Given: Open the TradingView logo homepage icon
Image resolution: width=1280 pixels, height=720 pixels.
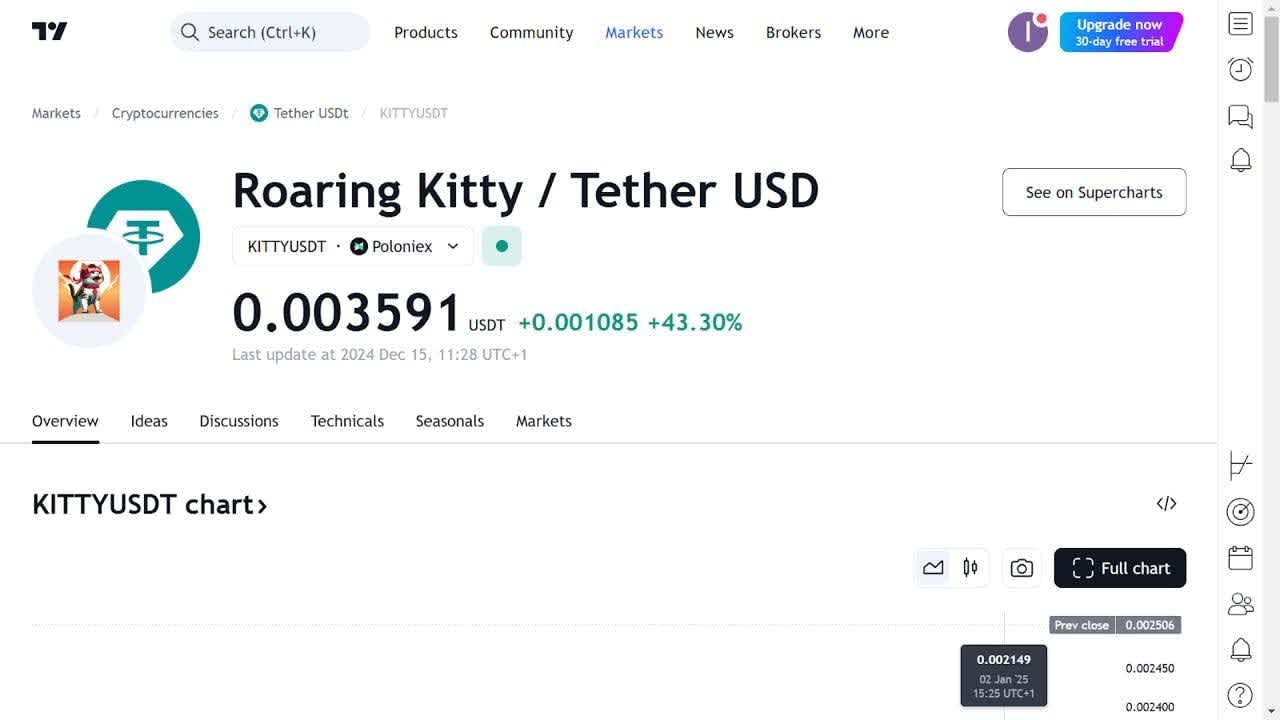Looking at the screenshot, I should point(48,30).
